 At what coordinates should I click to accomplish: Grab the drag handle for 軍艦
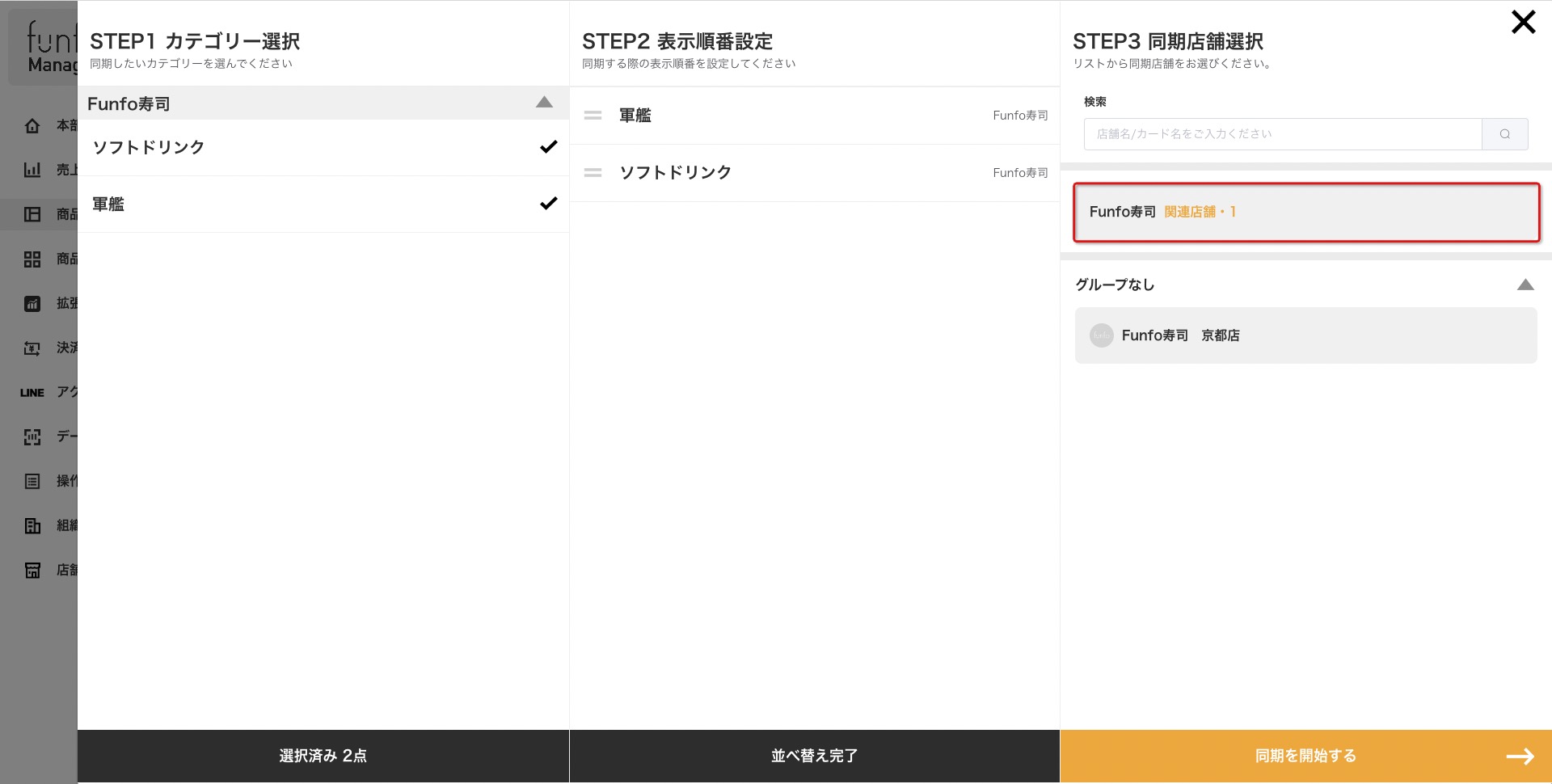[x=593, y=116]
